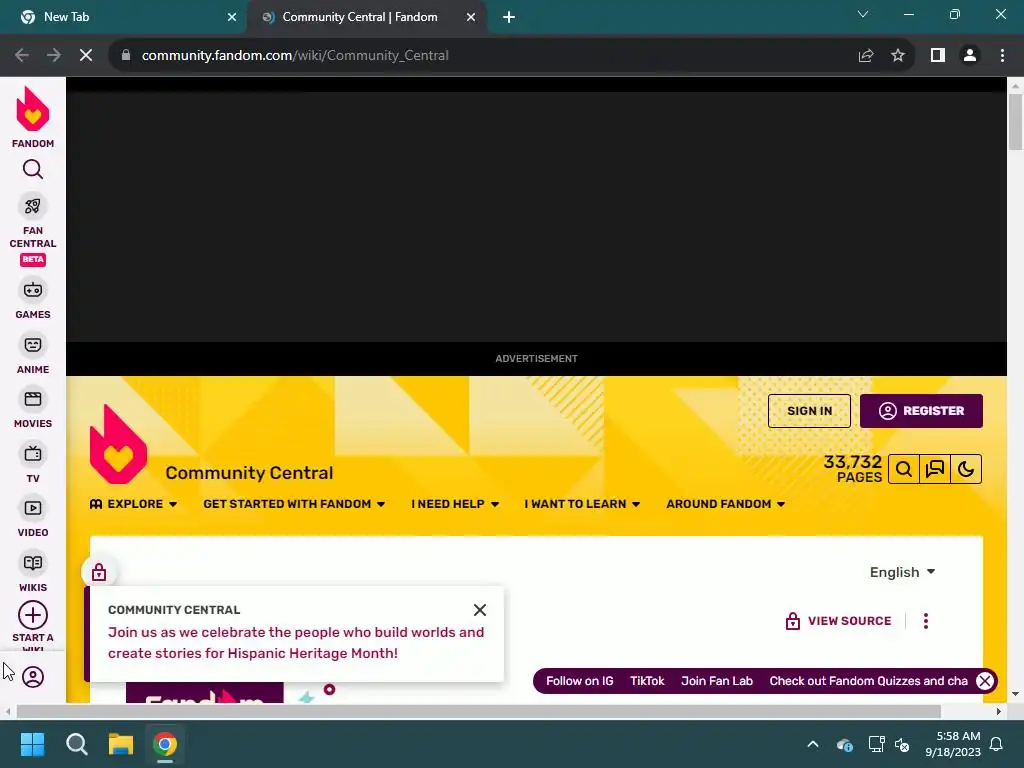Toggle dark theme with the moon icon

pyautogui.click(x=966, y=469)
